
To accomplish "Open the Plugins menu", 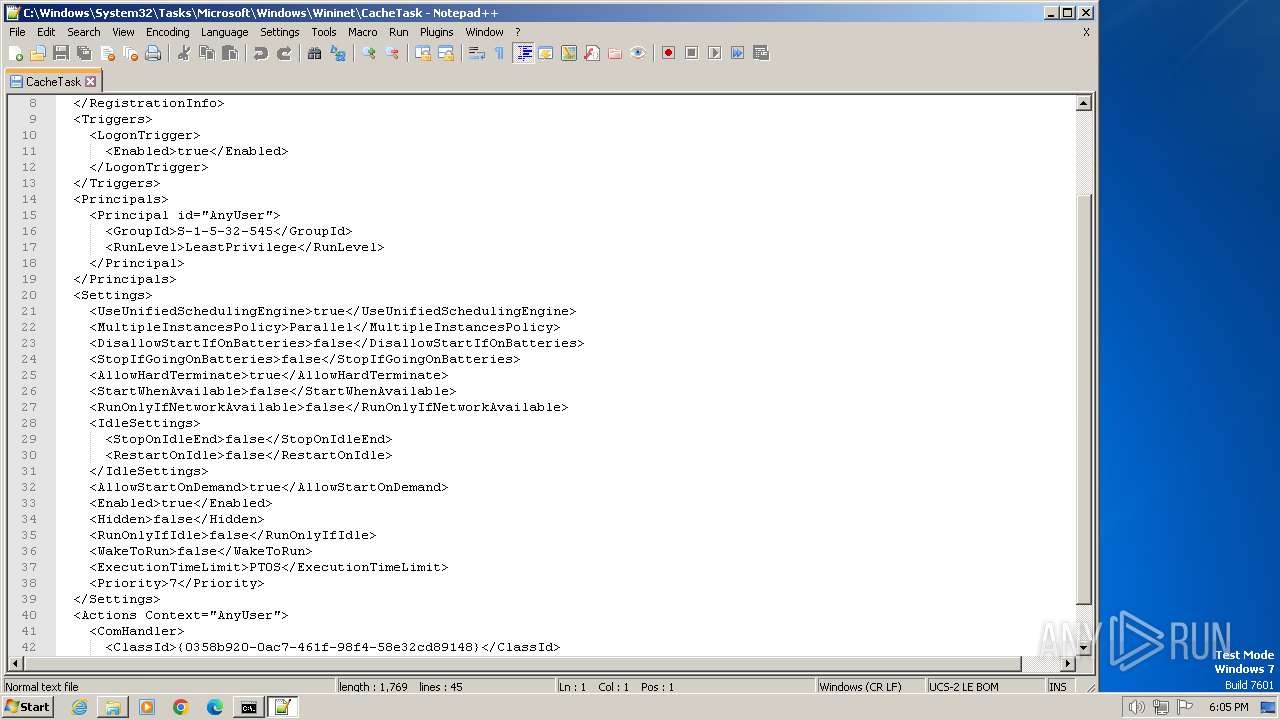I will pos(436,32).
